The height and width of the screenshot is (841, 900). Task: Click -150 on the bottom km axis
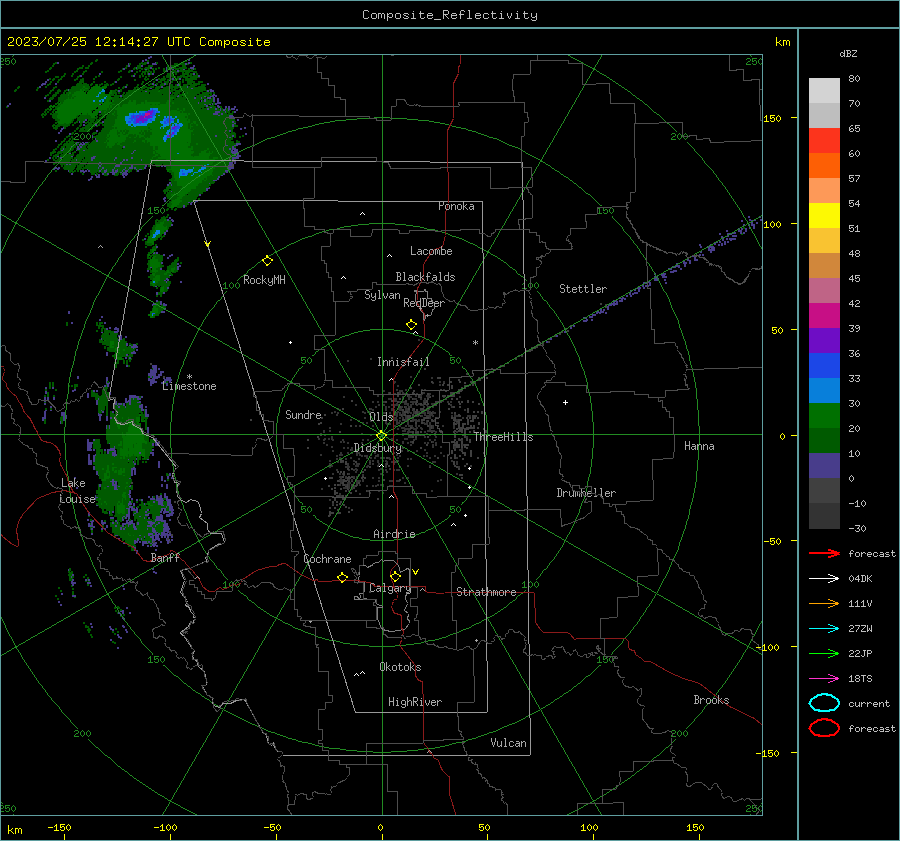pyautogui.click(x=59, y=827)
